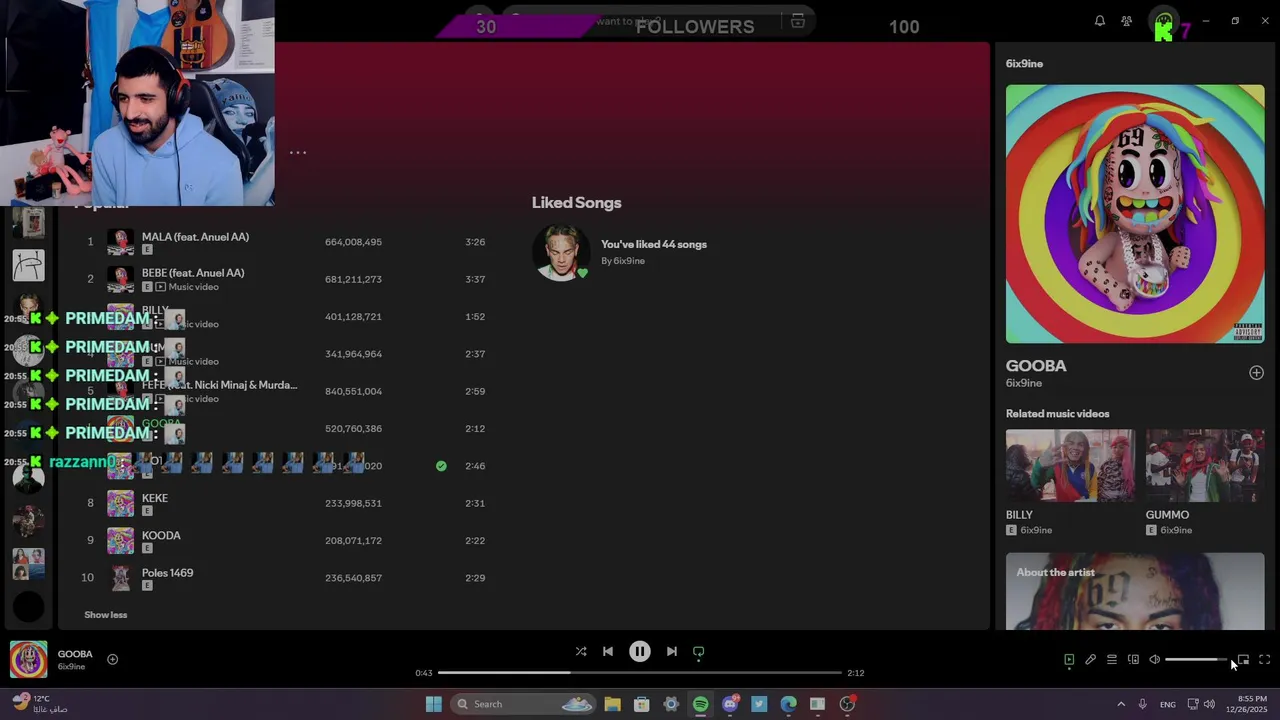Open Microsoft Store from the taskbar
This screenshot has height=720, width=1280.
coord(642,704)
